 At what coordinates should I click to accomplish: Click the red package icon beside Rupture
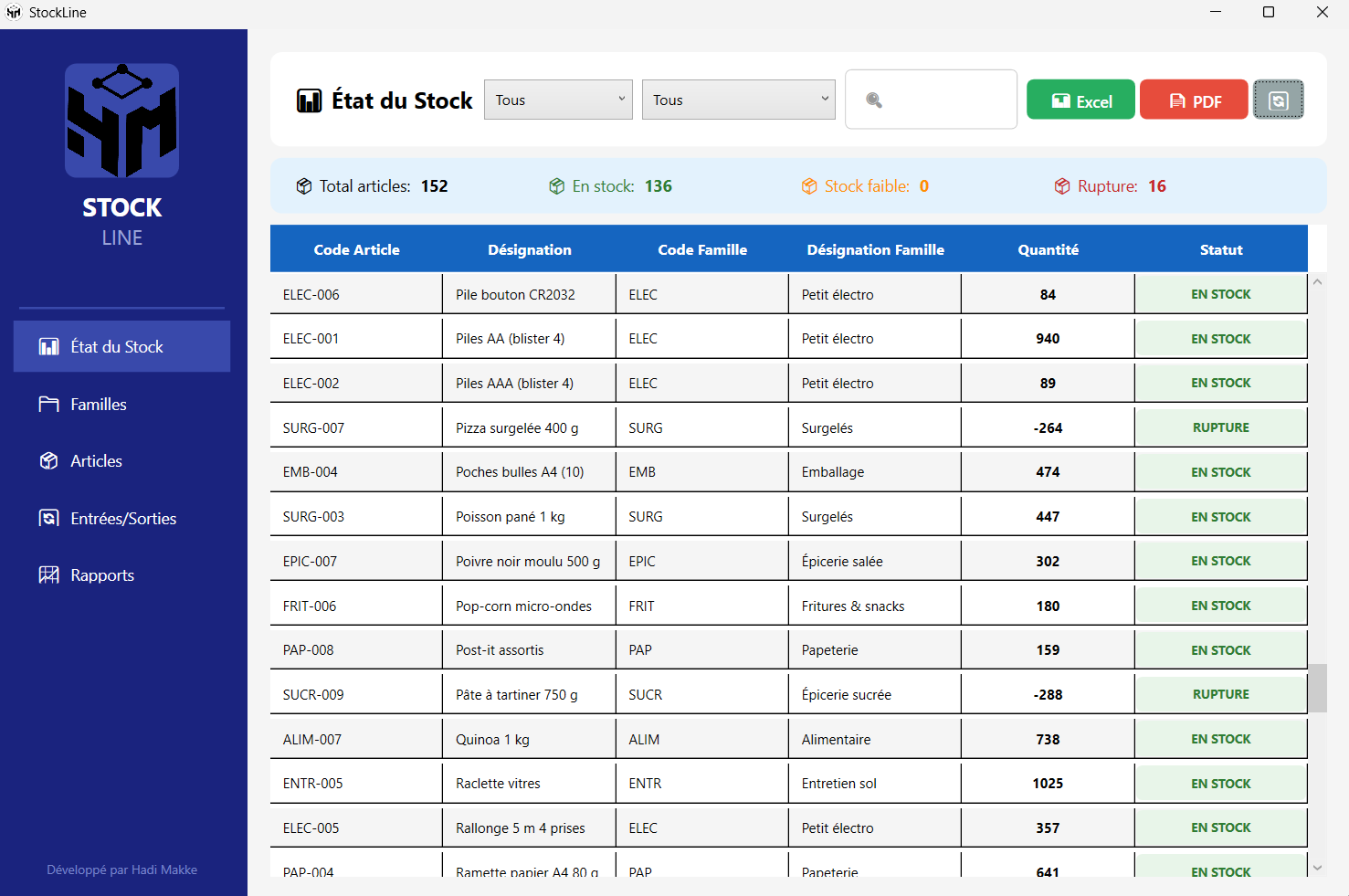pos(1061,185)
